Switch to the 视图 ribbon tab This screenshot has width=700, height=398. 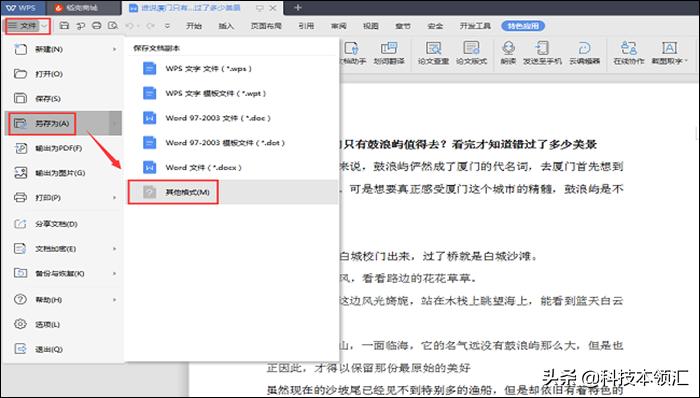pyautogui.click(x=371, y=26)
